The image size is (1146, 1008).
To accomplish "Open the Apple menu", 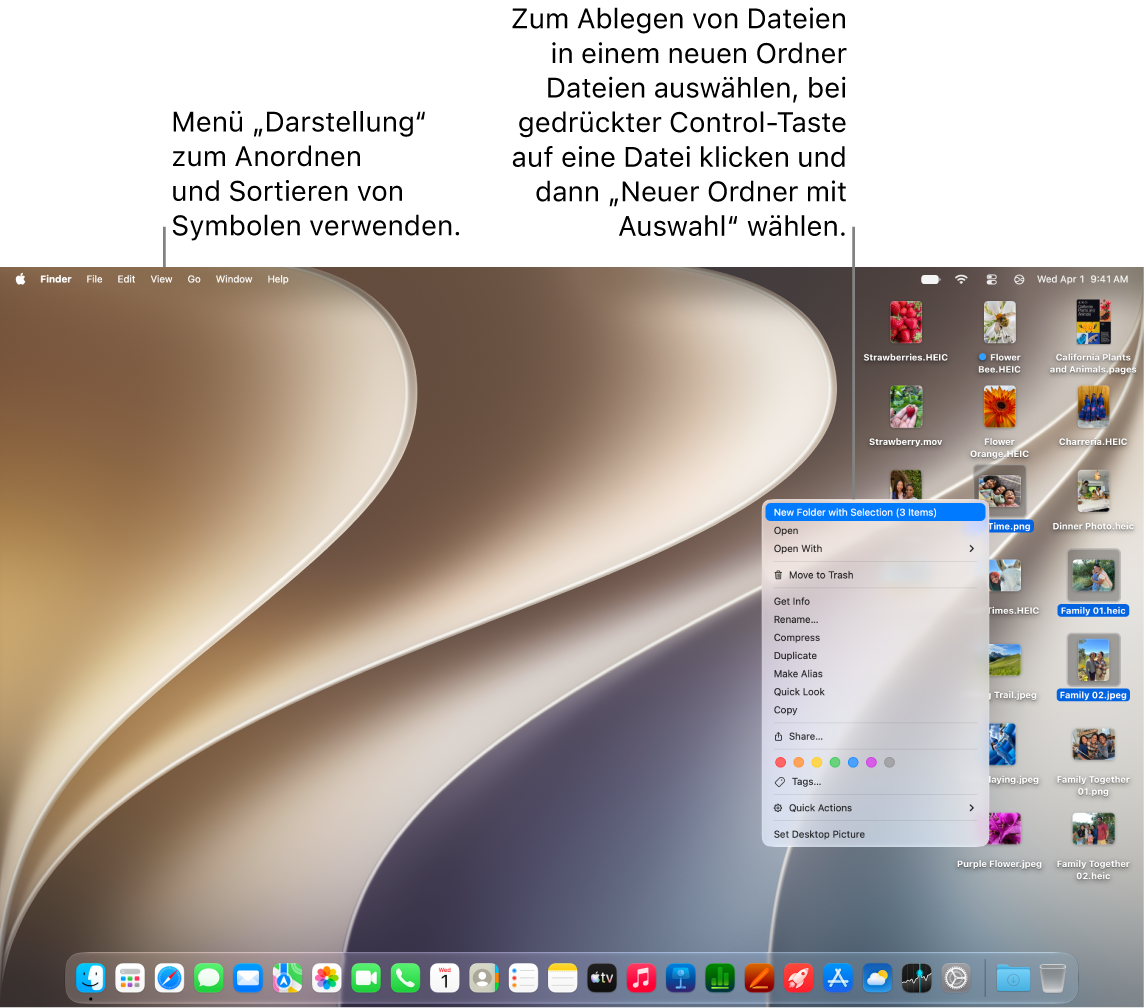I will (x=20, y=279).
